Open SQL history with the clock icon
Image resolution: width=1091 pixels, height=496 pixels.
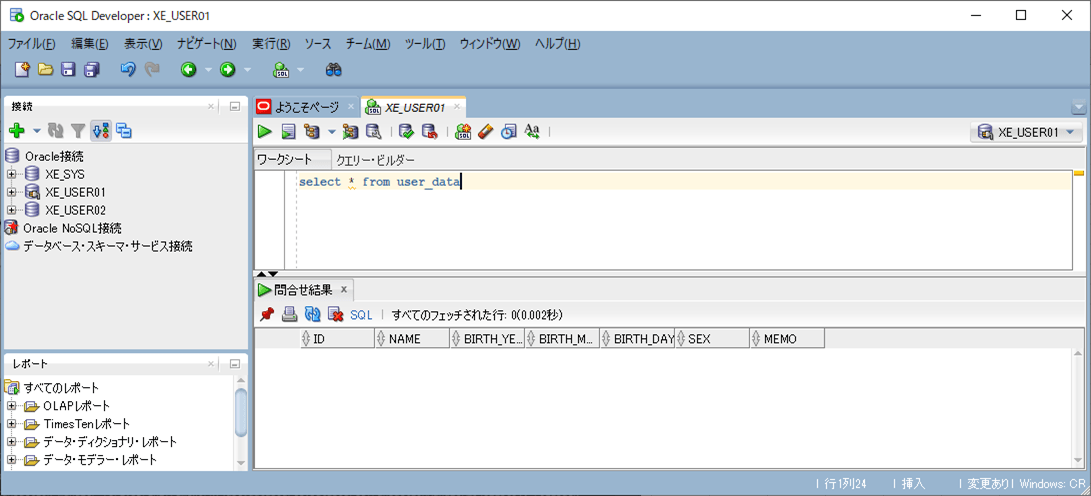click(509, 131)
